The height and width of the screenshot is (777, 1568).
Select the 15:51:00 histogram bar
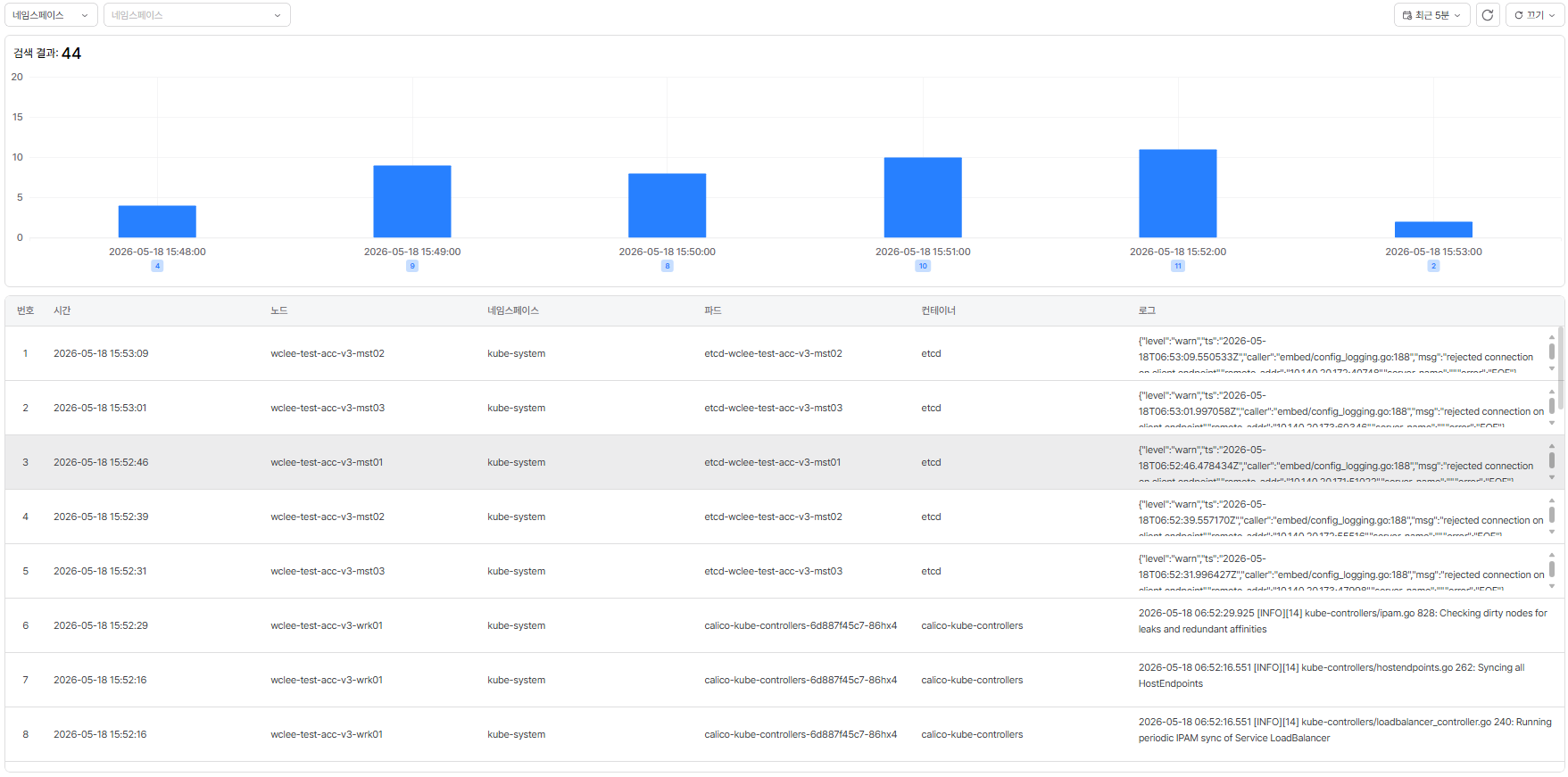point(923,197)
